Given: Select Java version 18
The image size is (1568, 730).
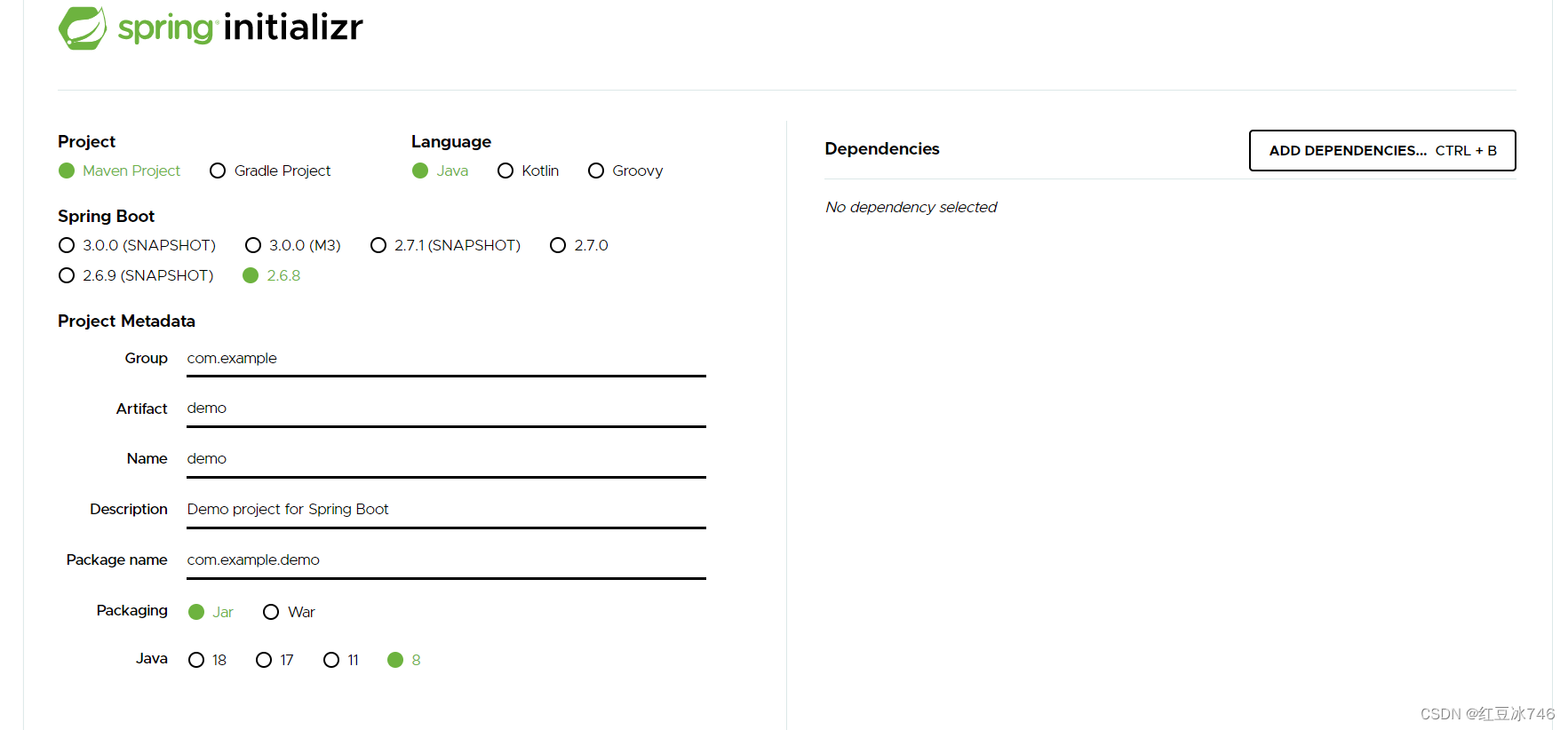Looking at the screenshot, I should 207,660.
